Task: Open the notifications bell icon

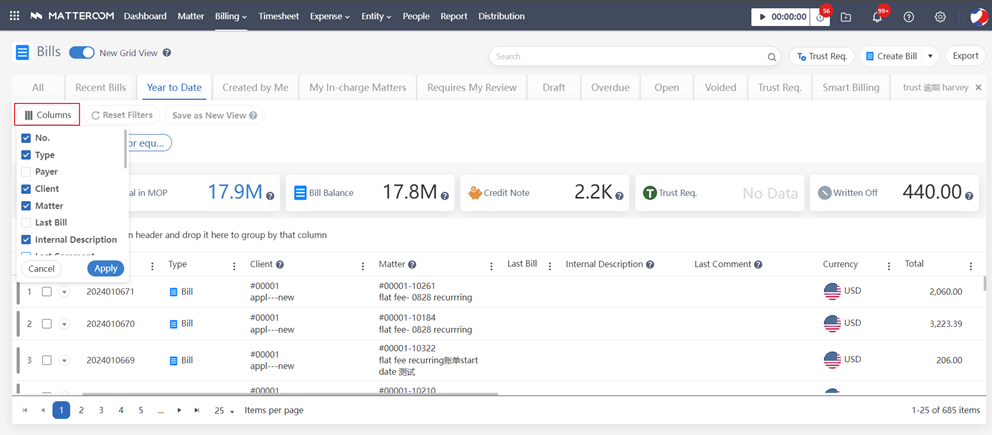Action: 877,17
